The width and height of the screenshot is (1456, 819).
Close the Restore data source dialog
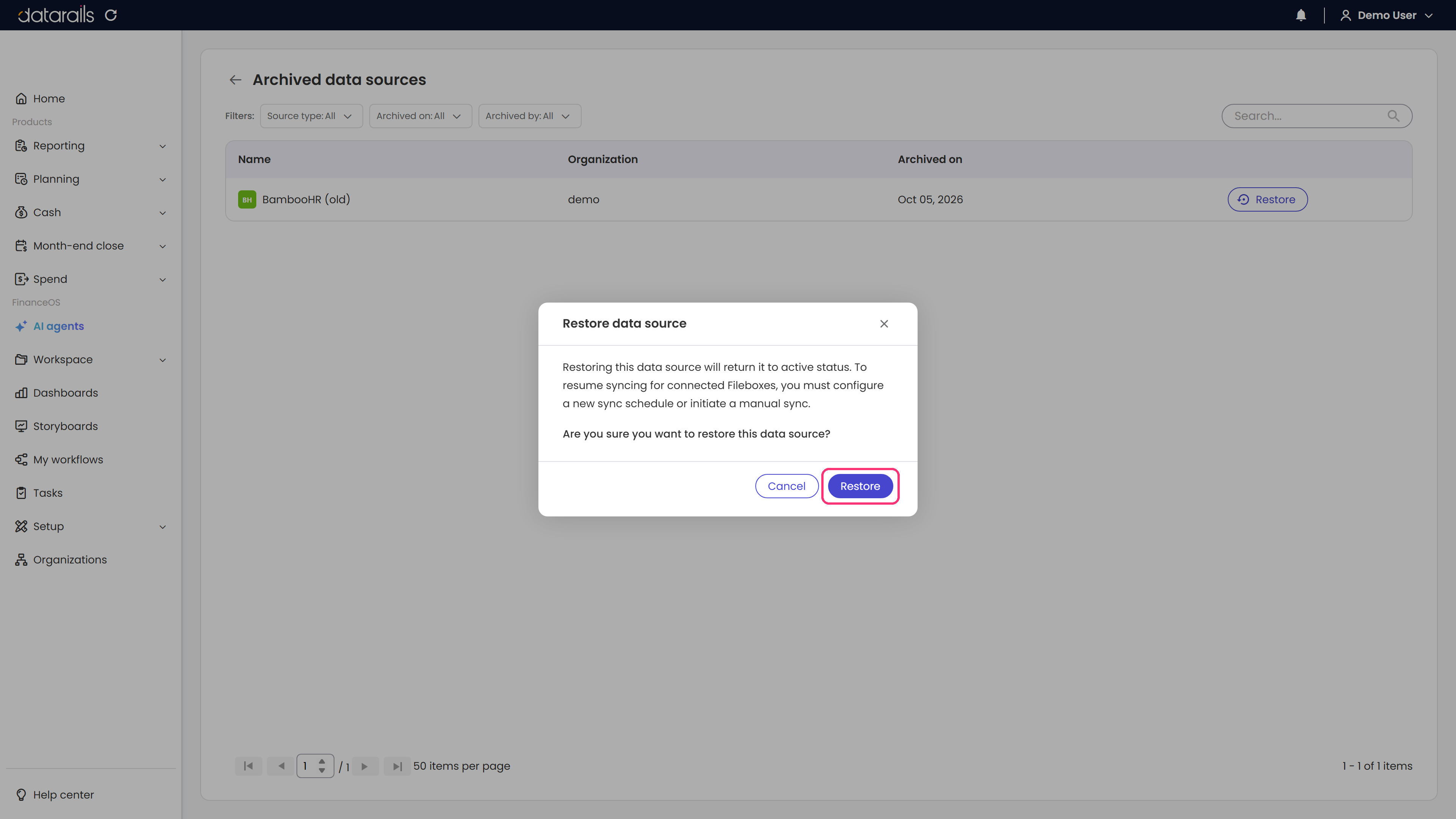(x=884, y=324)
